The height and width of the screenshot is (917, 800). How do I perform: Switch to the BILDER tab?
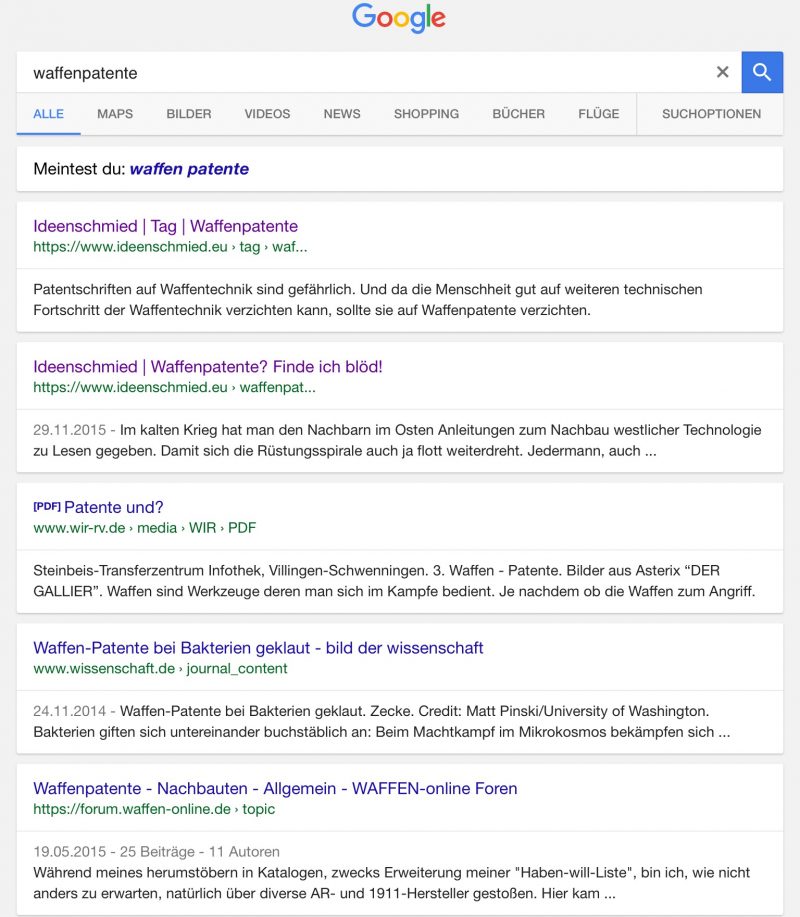[x=189, y=114]
